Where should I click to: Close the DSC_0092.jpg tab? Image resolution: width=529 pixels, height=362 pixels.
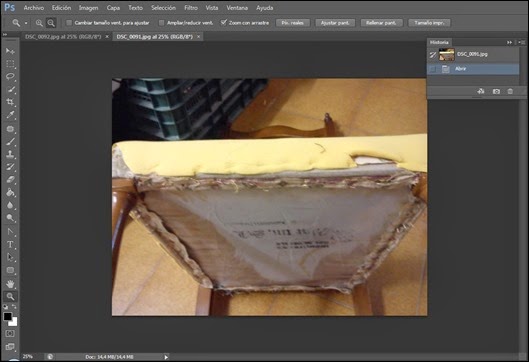pos(107,36)
